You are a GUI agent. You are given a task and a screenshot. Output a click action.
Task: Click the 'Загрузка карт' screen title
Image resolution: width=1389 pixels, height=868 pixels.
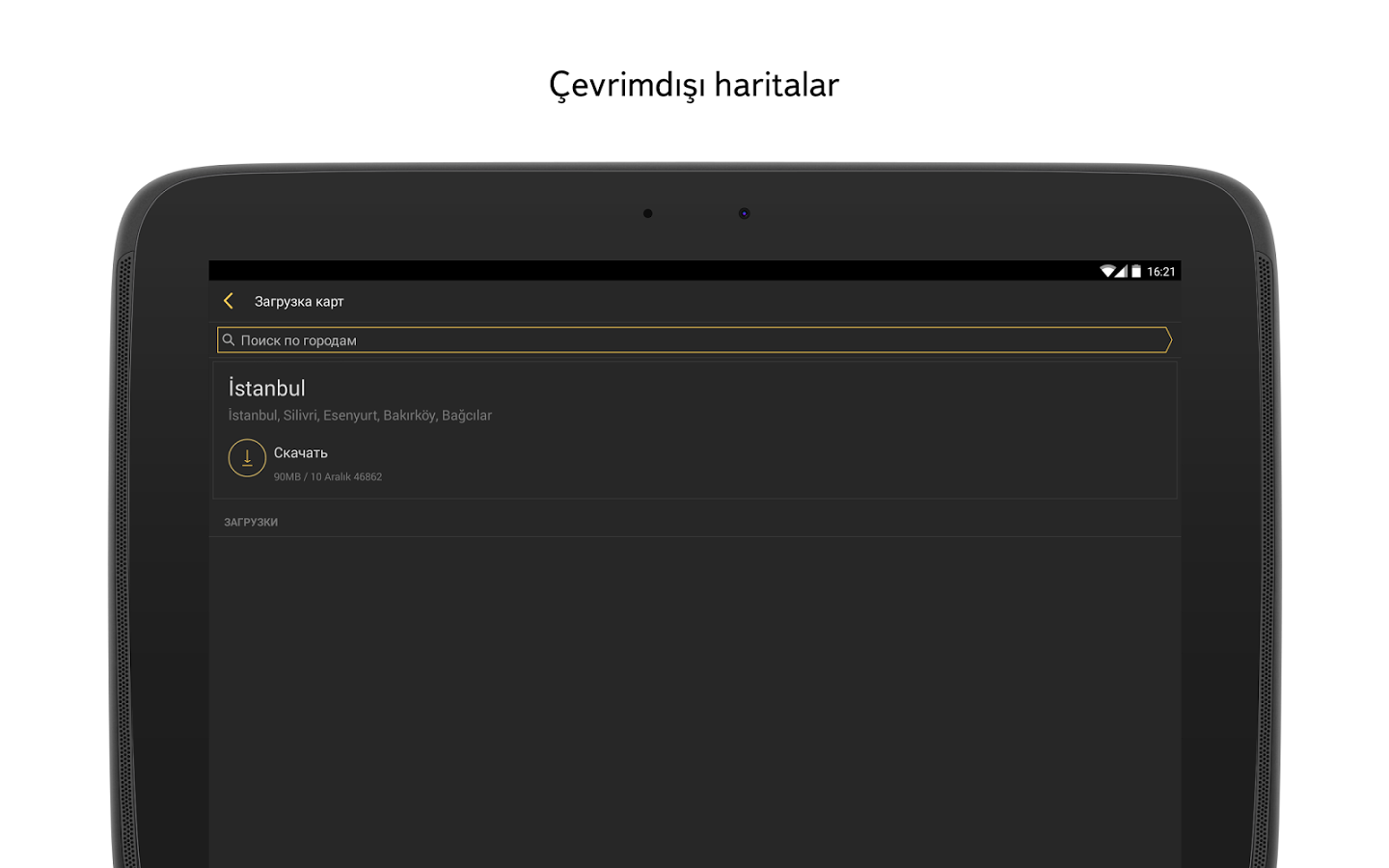coord(299,302)
